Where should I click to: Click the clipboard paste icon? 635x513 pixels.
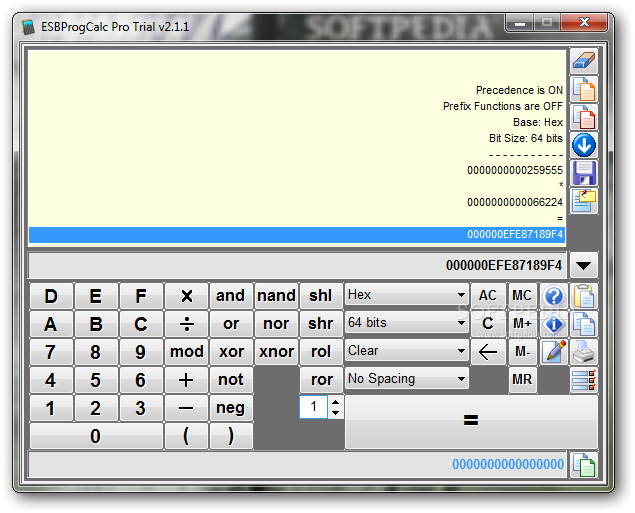(x=584, y=296)
